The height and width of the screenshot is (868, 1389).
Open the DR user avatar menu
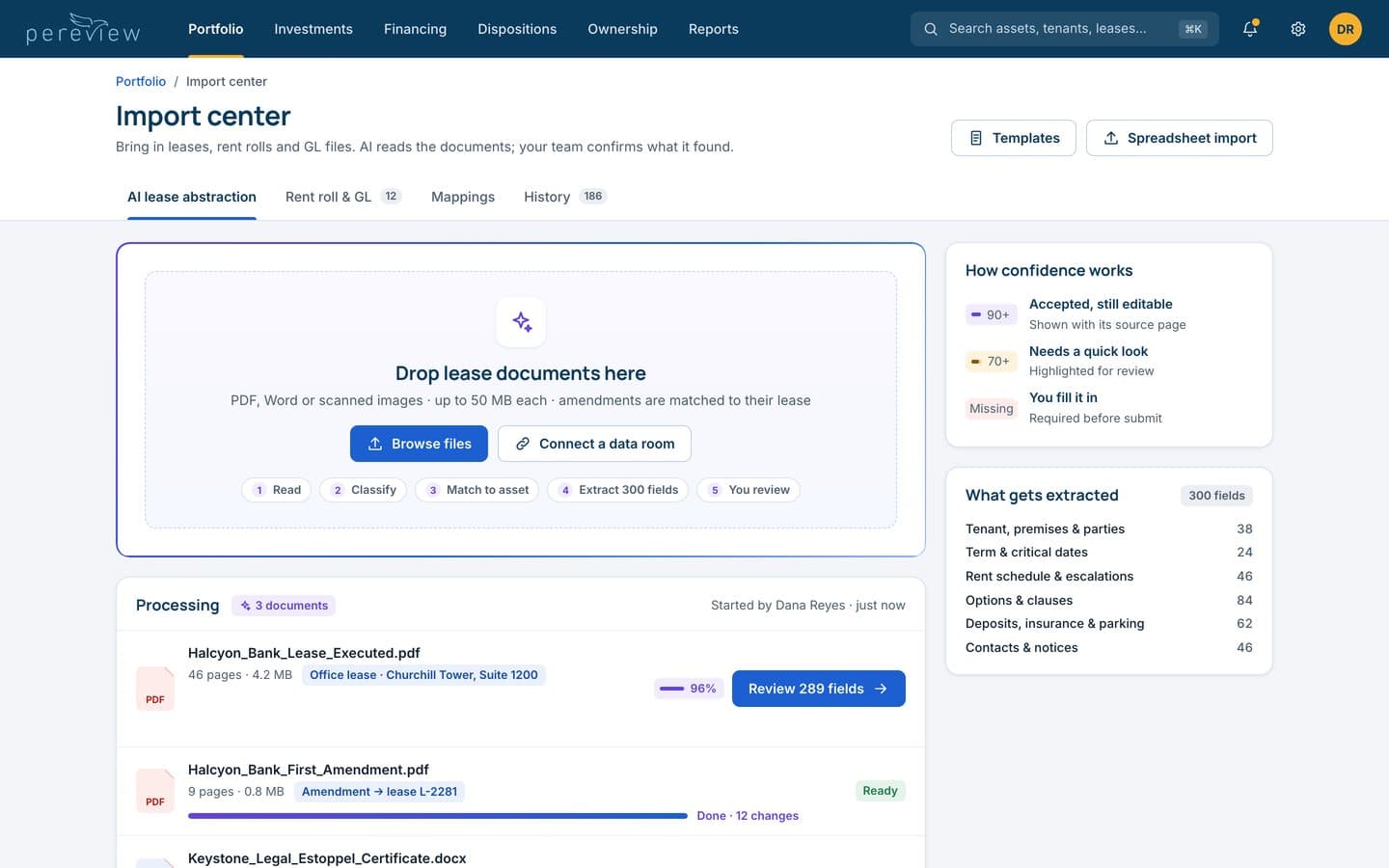(x=1346, y=29)
